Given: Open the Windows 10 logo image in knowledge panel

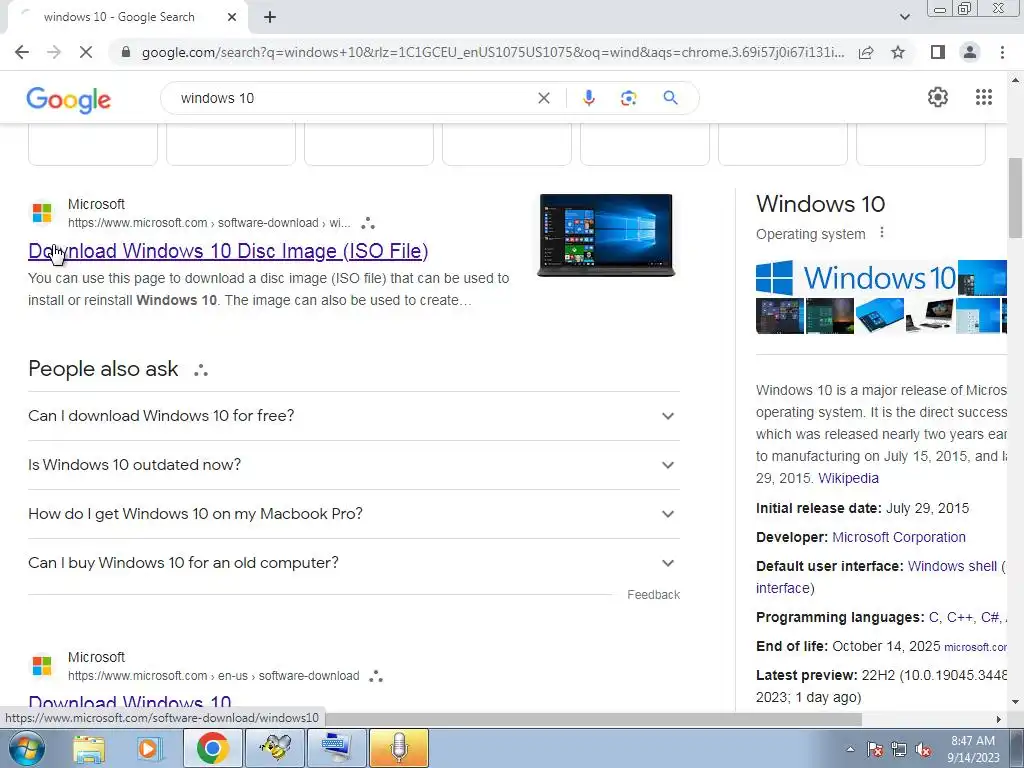Looking at the screenshot, I should click(x=856, y=278).
